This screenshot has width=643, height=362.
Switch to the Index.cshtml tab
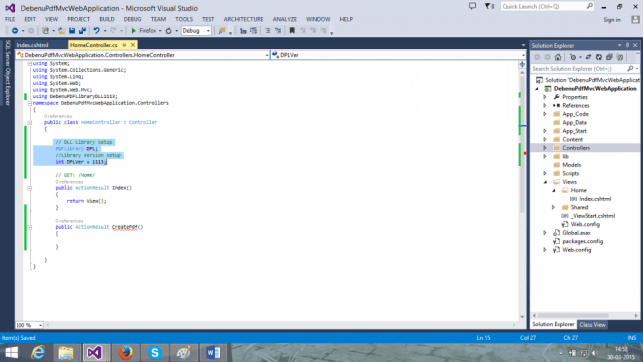tap(32, 45)
